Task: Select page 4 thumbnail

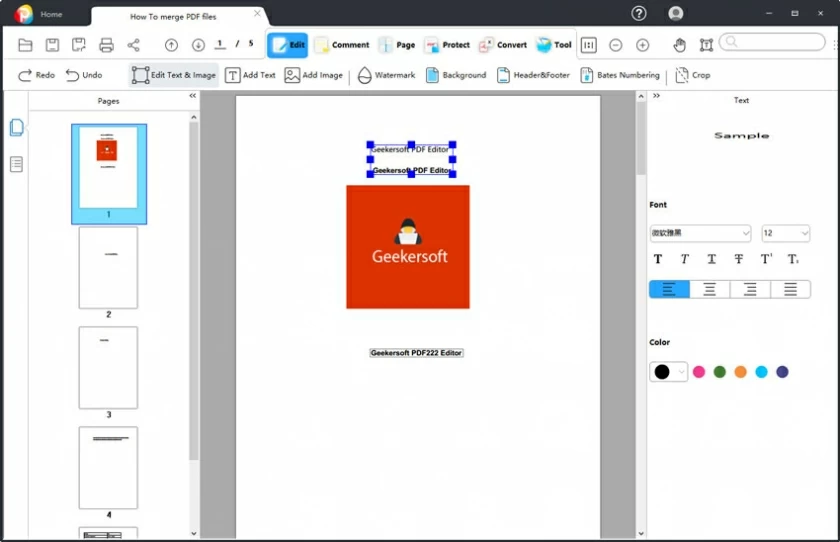Action: click(x=108, y=468)
